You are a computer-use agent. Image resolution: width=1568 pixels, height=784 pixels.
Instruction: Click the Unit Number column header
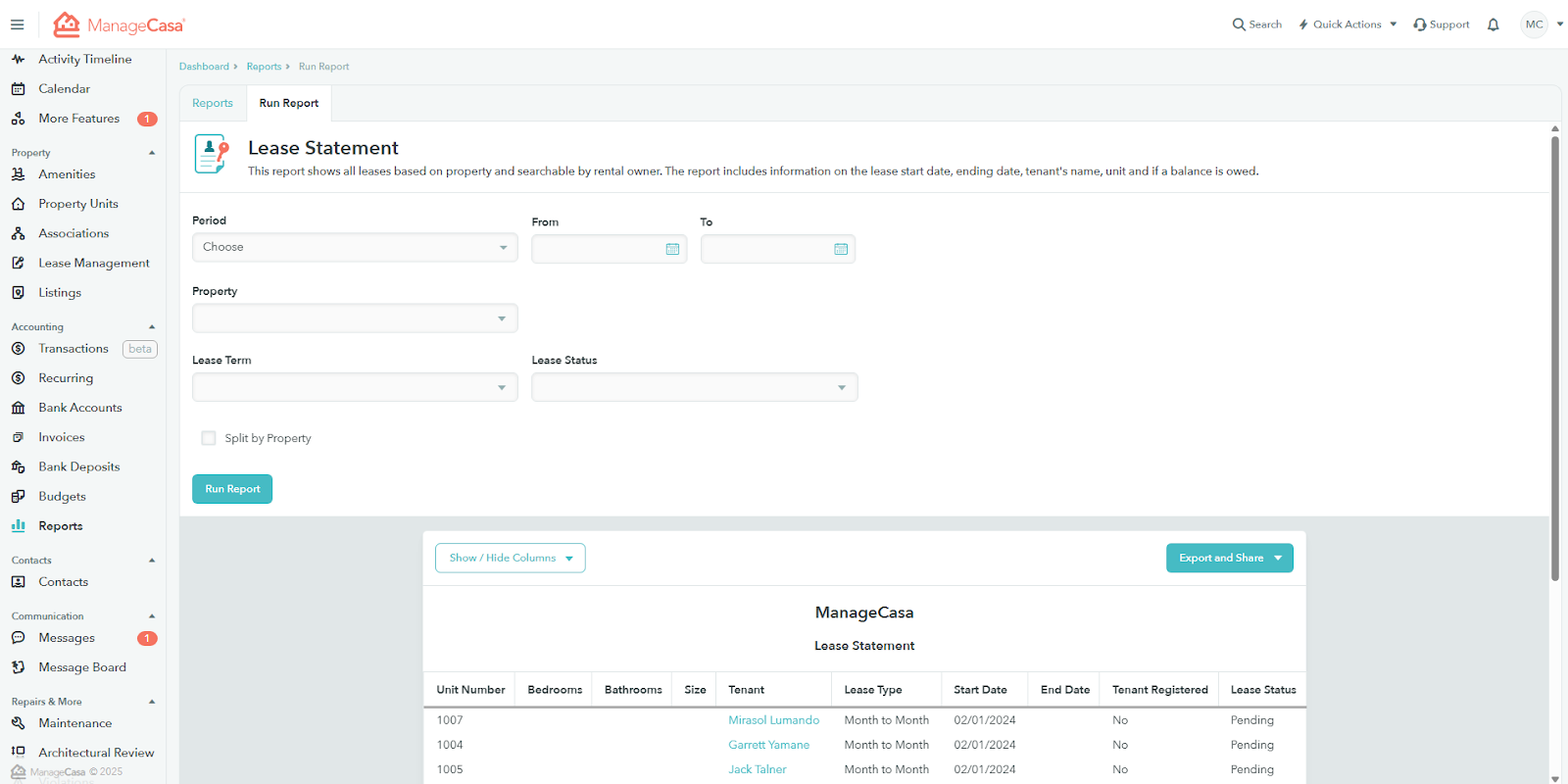point(471,690)
